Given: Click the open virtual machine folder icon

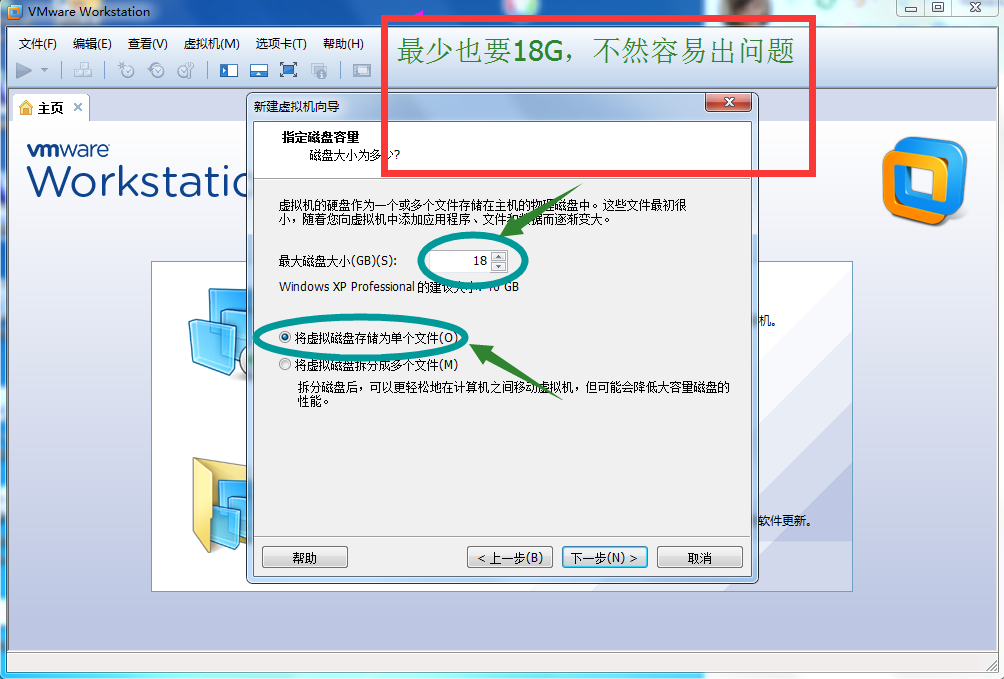Looking at the screenshot, I should point(219,504).
